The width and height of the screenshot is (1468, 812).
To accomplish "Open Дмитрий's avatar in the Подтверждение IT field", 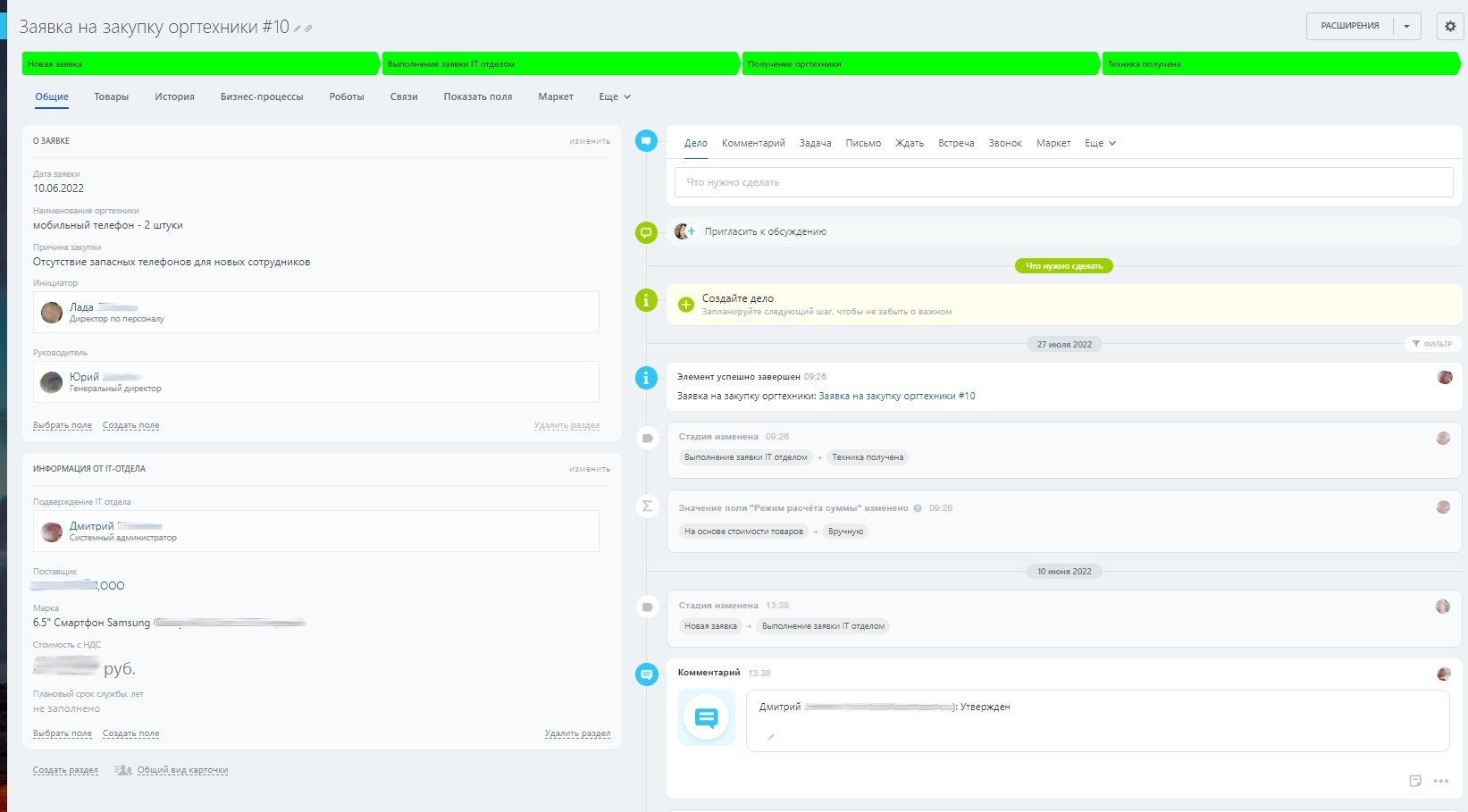I will [52, 532].
